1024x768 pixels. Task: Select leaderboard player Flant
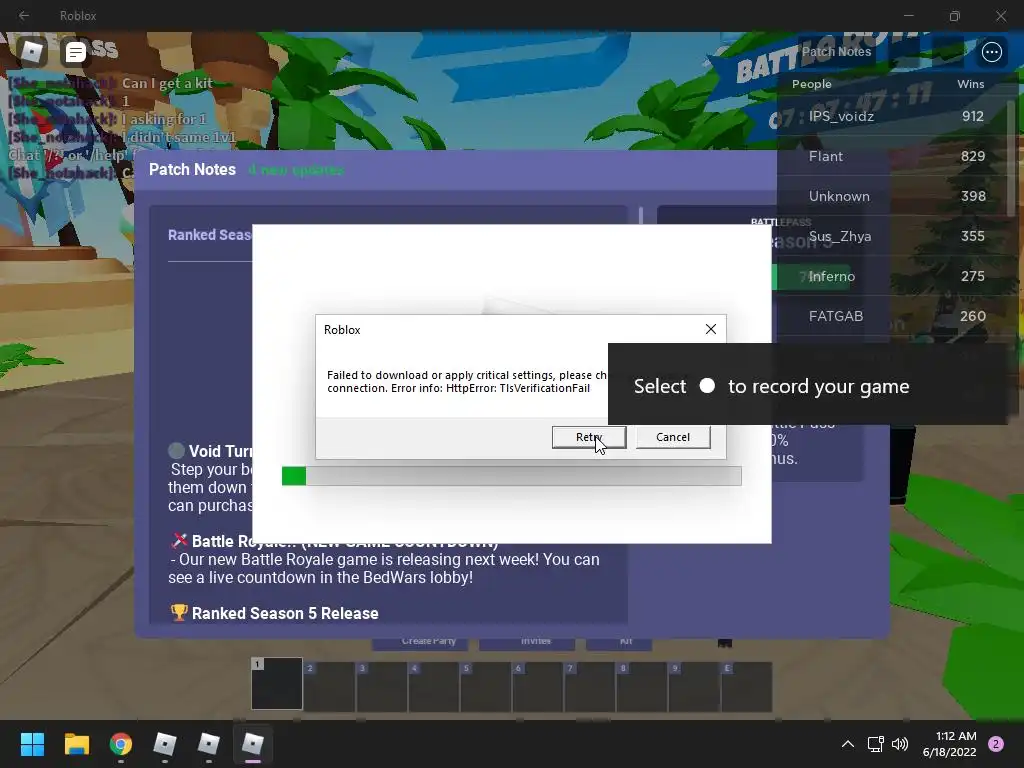tap(825, 156)
